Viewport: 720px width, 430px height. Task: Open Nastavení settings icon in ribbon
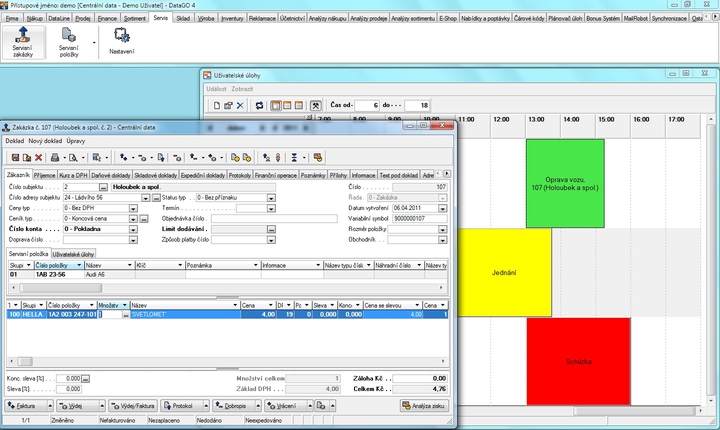coord(122,42)
